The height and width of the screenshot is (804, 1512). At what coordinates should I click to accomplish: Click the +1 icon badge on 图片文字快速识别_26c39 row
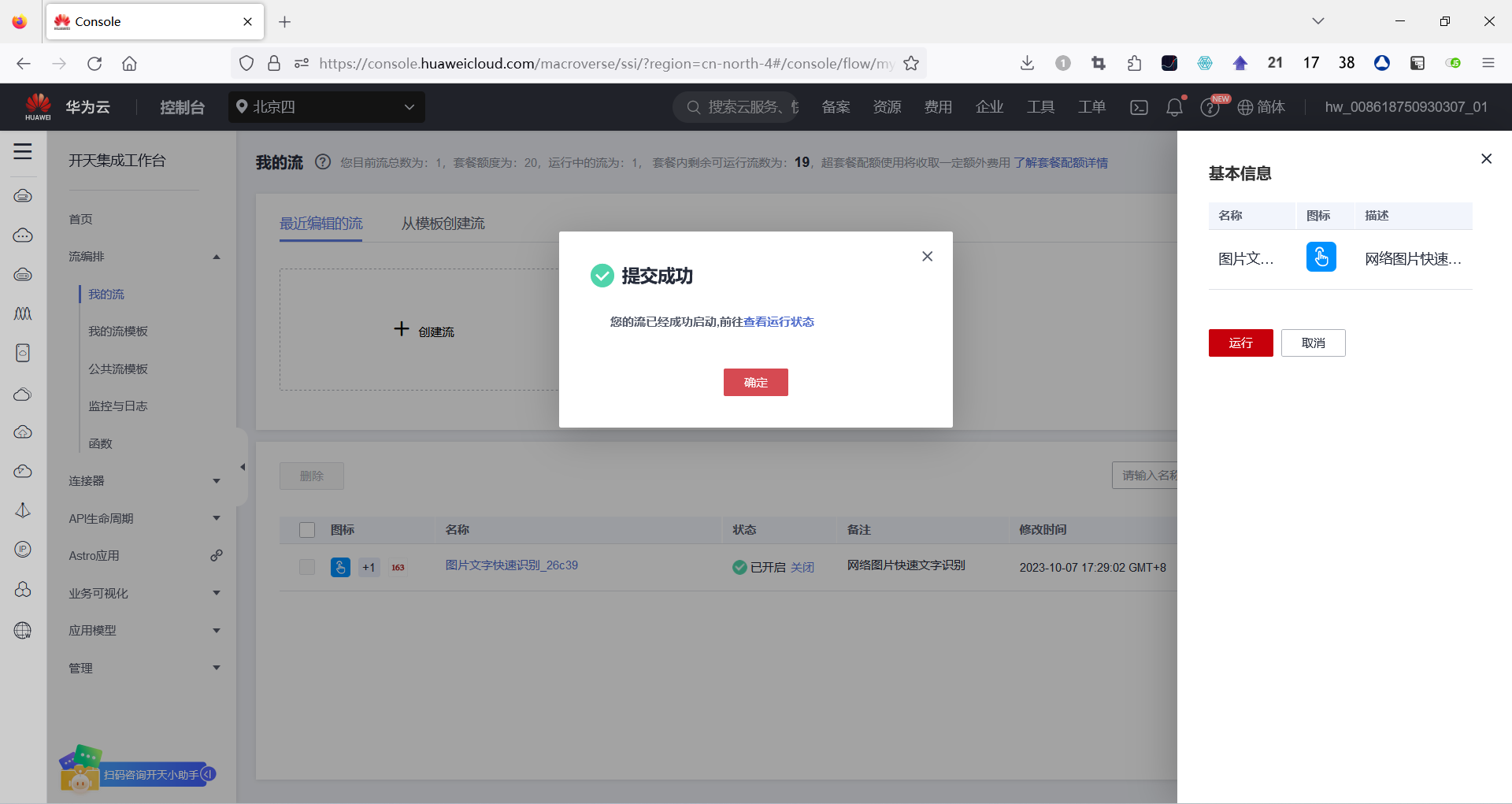pos(369,567)
